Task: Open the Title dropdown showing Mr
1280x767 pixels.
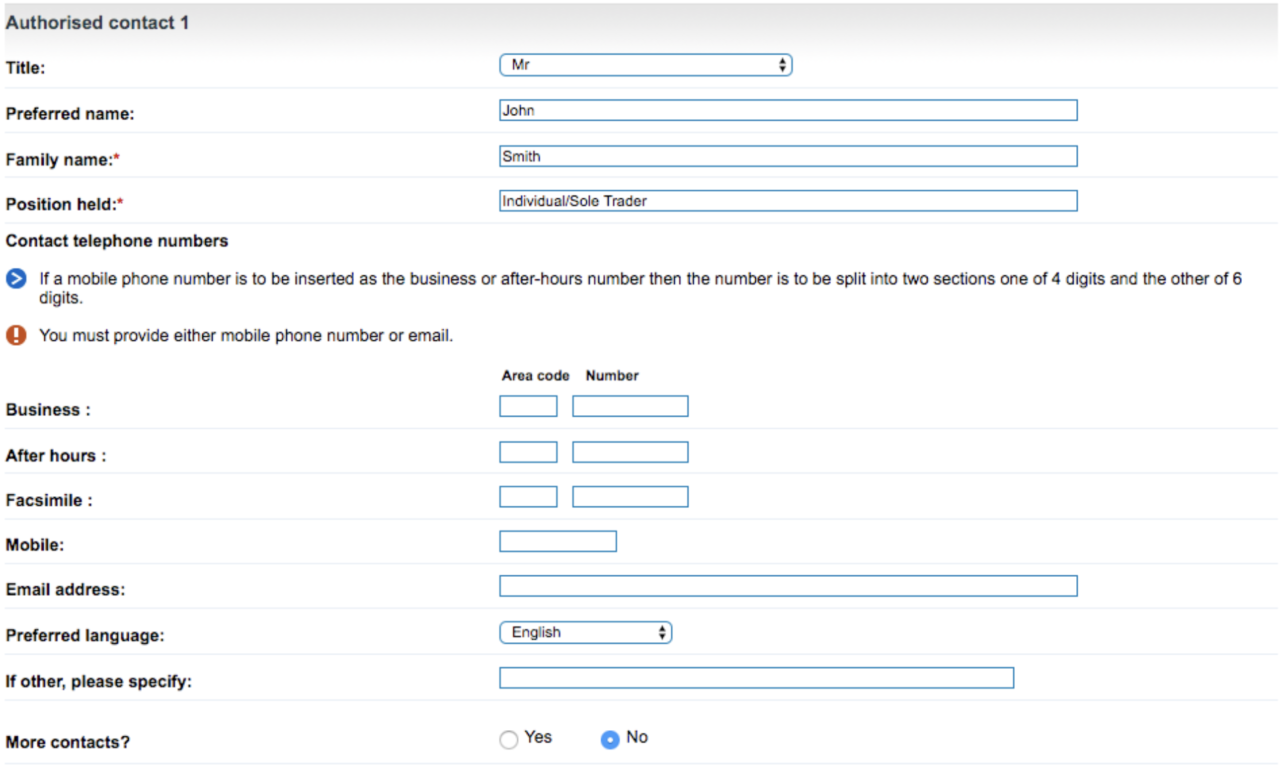Action: (645, 64)
